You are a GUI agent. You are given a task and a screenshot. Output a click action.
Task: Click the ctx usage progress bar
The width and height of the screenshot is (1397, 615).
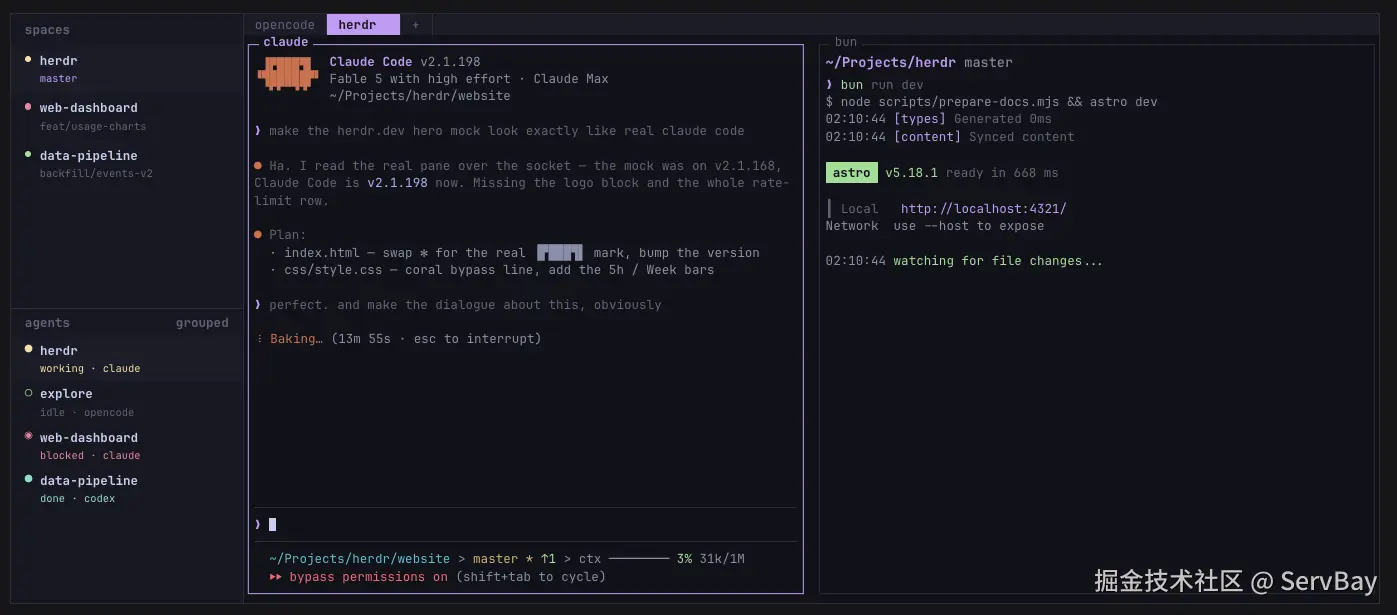tap(638, 559)
